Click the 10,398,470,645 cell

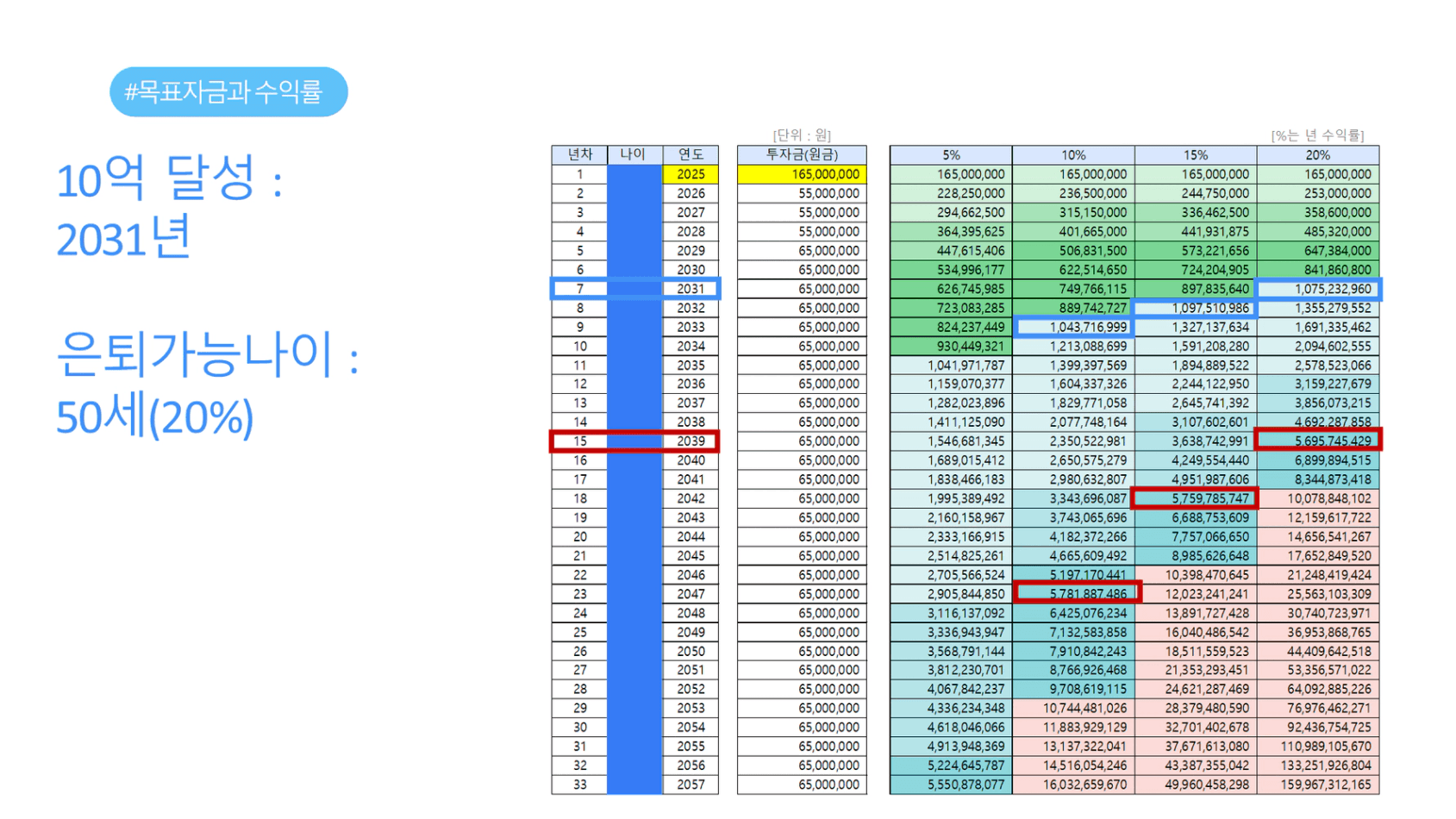click(1196, 575)
